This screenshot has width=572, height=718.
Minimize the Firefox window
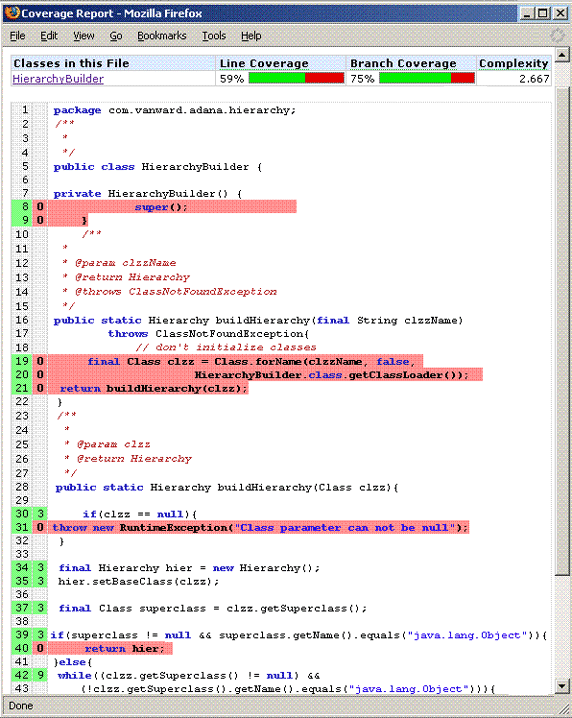pos(527,13)
